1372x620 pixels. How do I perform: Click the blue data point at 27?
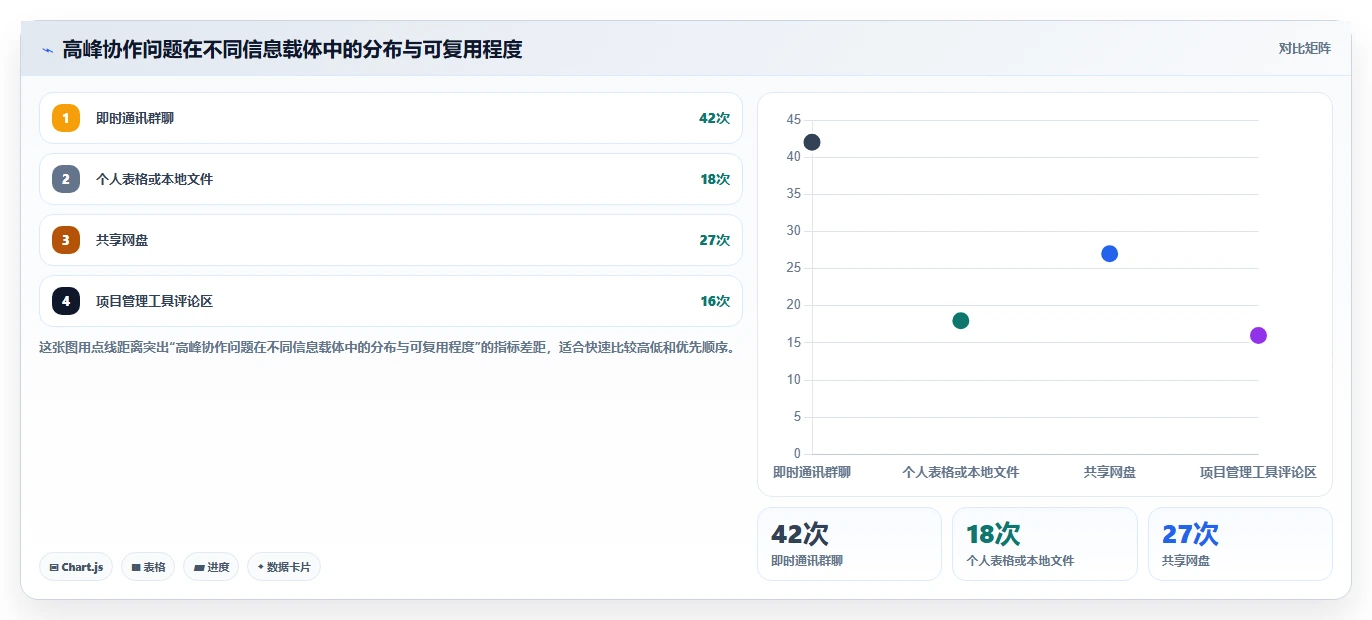(x=1109, y=254)
